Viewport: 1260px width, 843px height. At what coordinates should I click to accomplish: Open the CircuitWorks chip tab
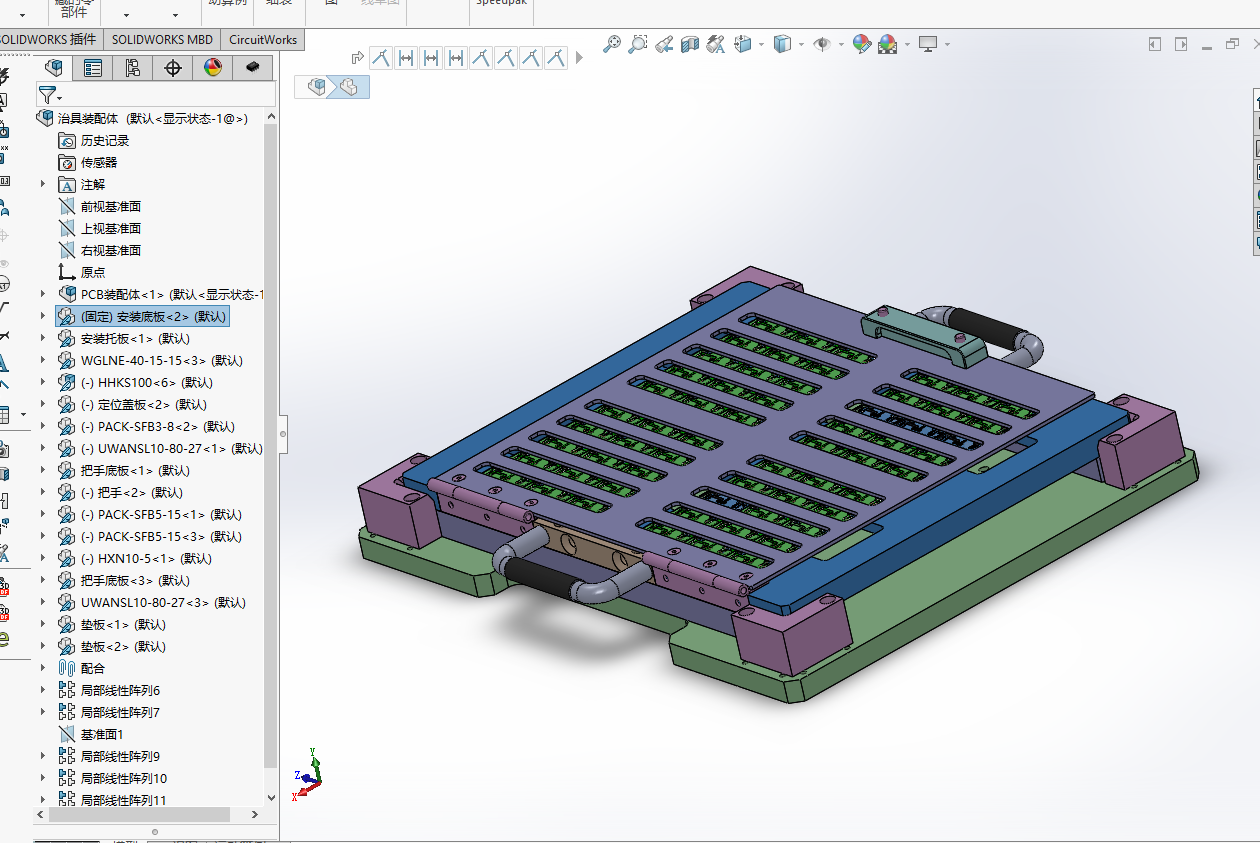pos(252,67)
